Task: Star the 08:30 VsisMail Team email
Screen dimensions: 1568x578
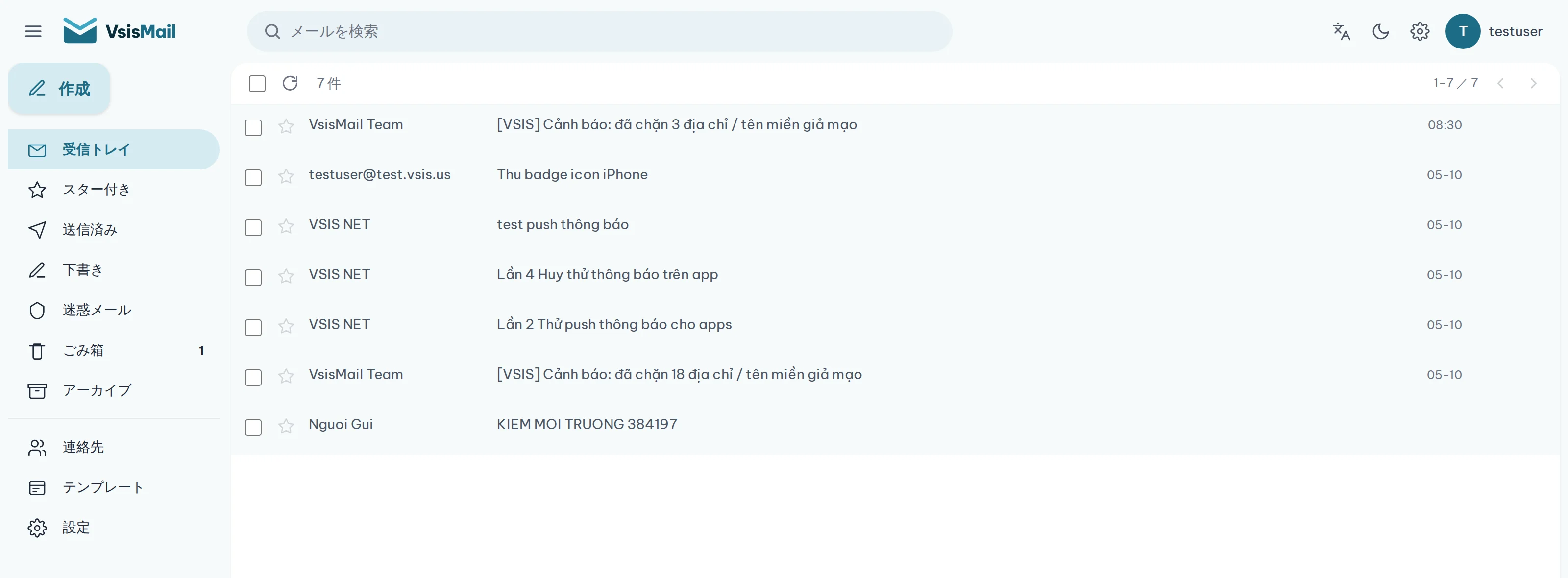Action: coord(286,126)
